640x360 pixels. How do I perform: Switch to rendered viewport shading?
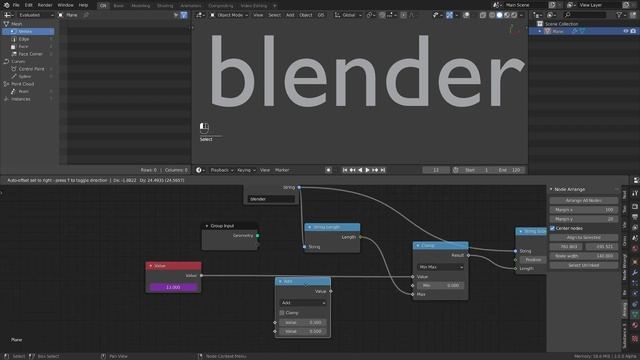[514, 15]
